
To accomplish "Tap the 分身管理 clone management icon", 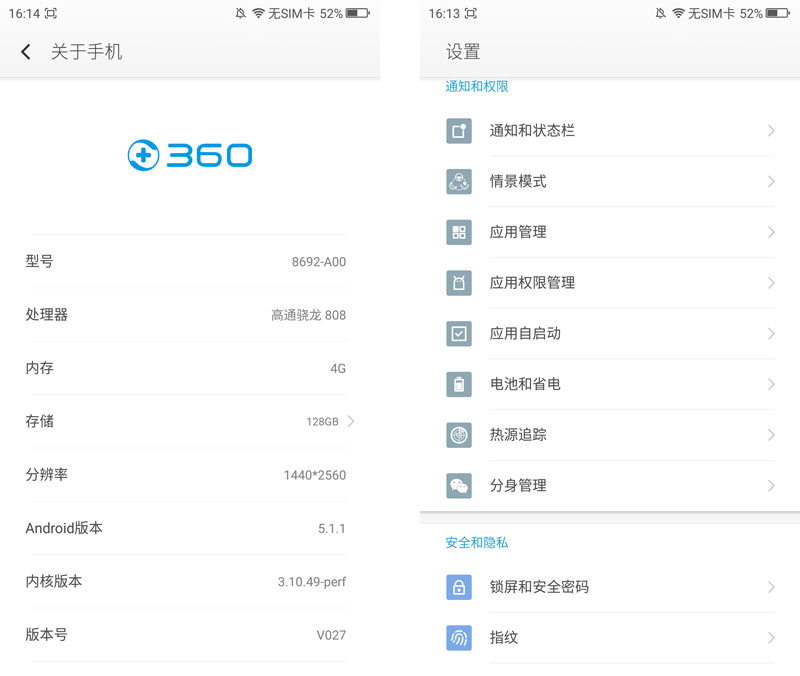I will [458, 485].
